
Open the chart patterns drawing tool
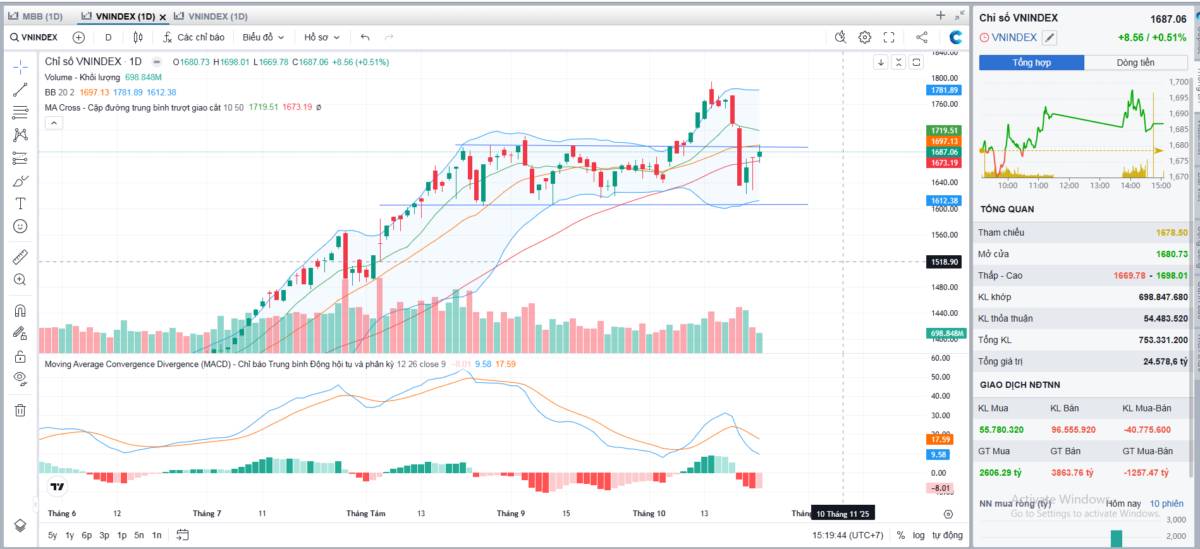click(x=20, y=135)
